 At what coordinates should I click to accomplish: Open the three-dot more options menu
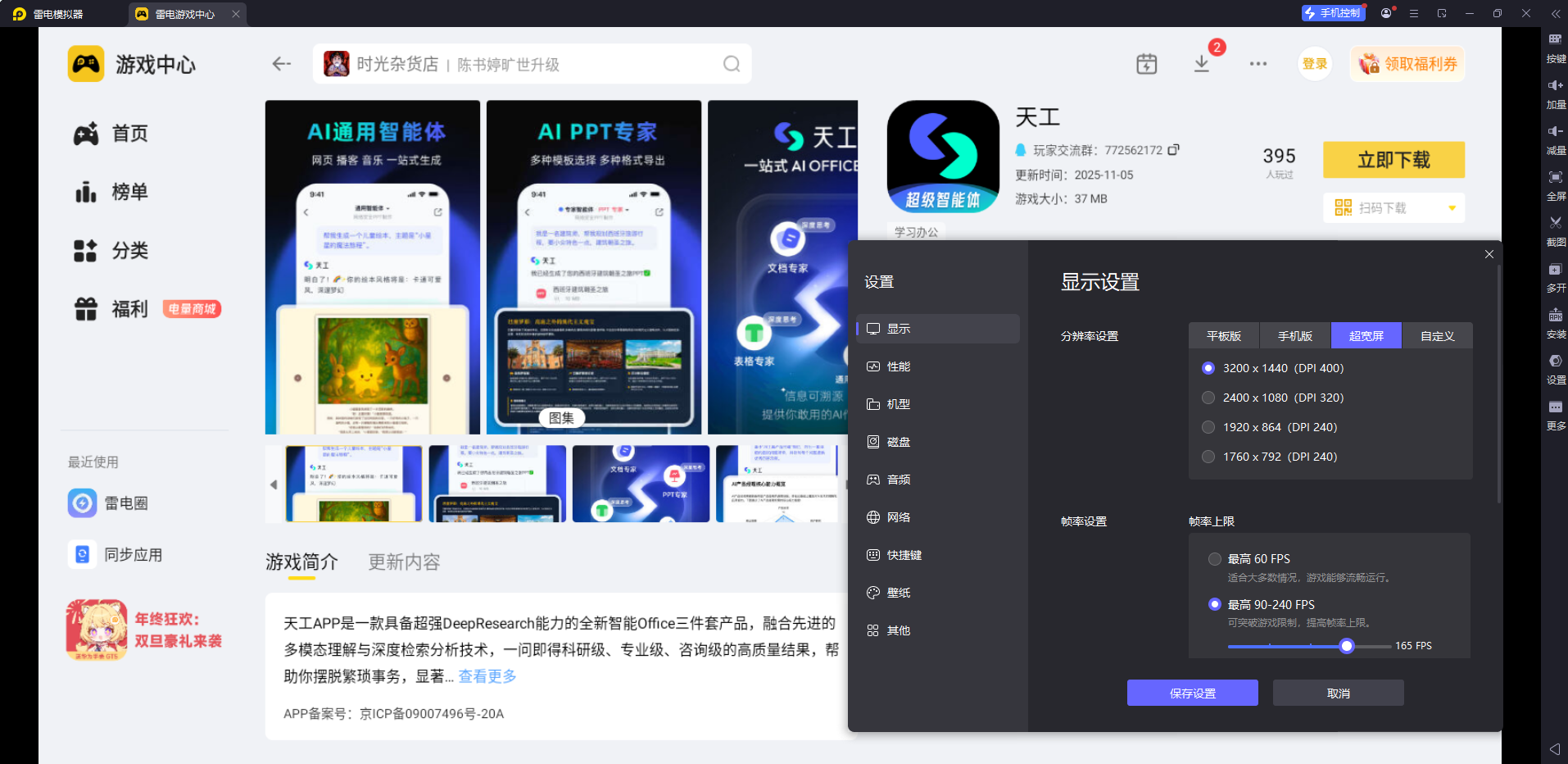[1258, 64]
